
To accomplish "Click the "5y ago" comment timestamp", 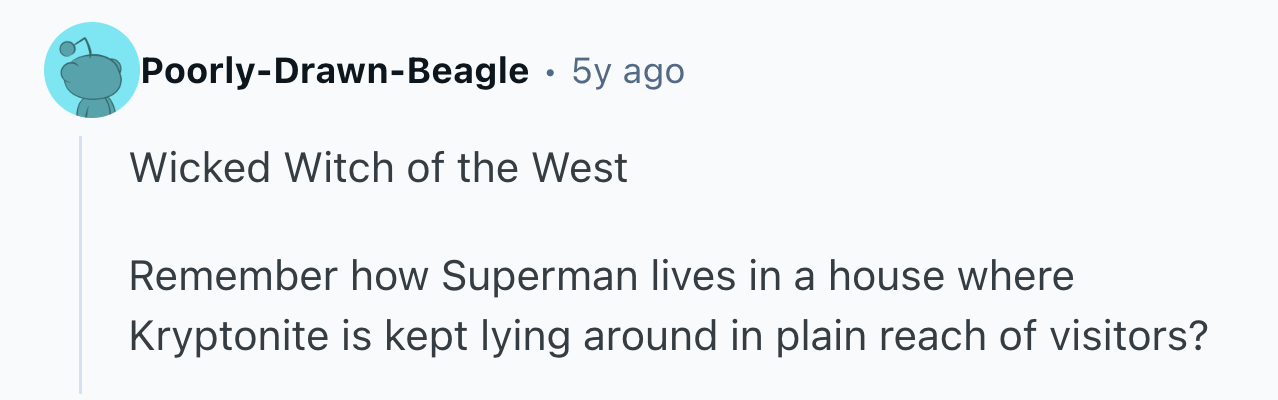I will (x=628, y=71).
